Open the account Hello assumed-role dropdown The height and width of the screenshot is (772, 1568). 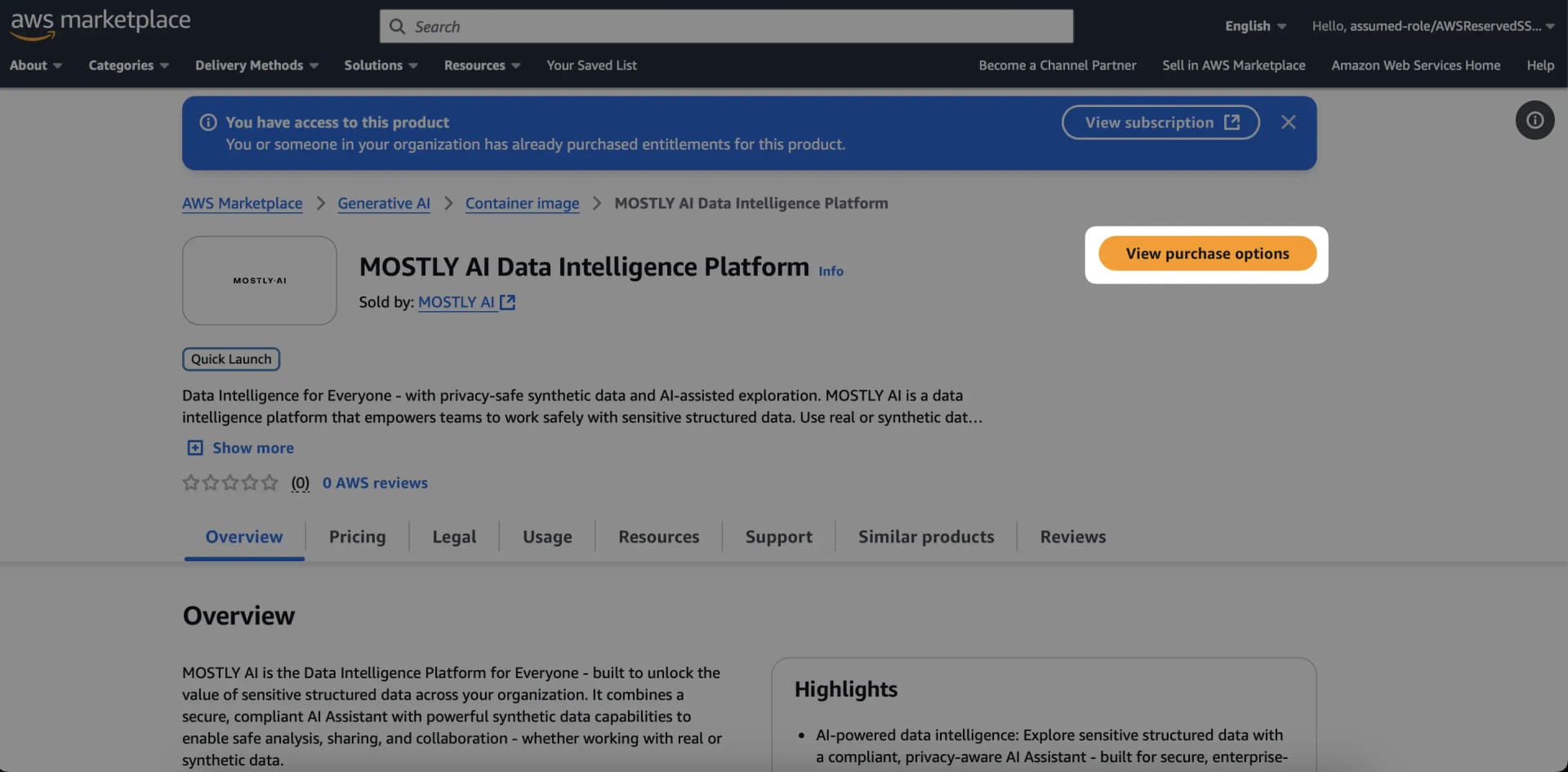click(1432, 26)
